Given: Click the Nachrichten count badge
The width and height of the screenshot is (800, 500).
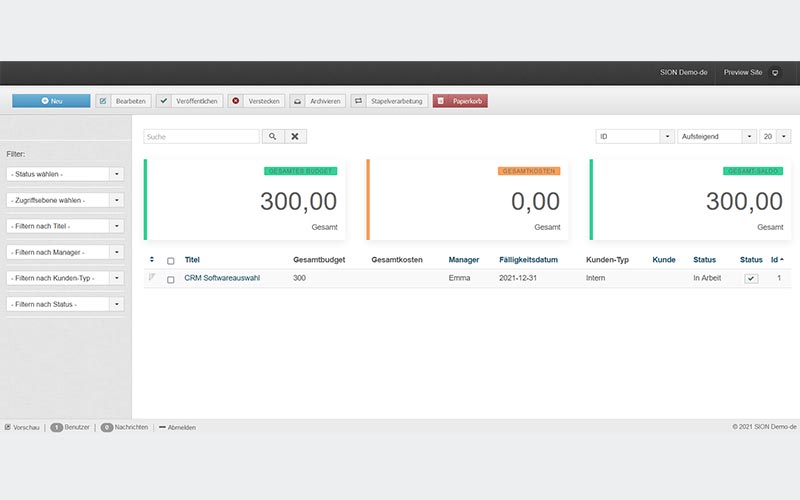Looking at the screenshot, I should click(107, 428).
